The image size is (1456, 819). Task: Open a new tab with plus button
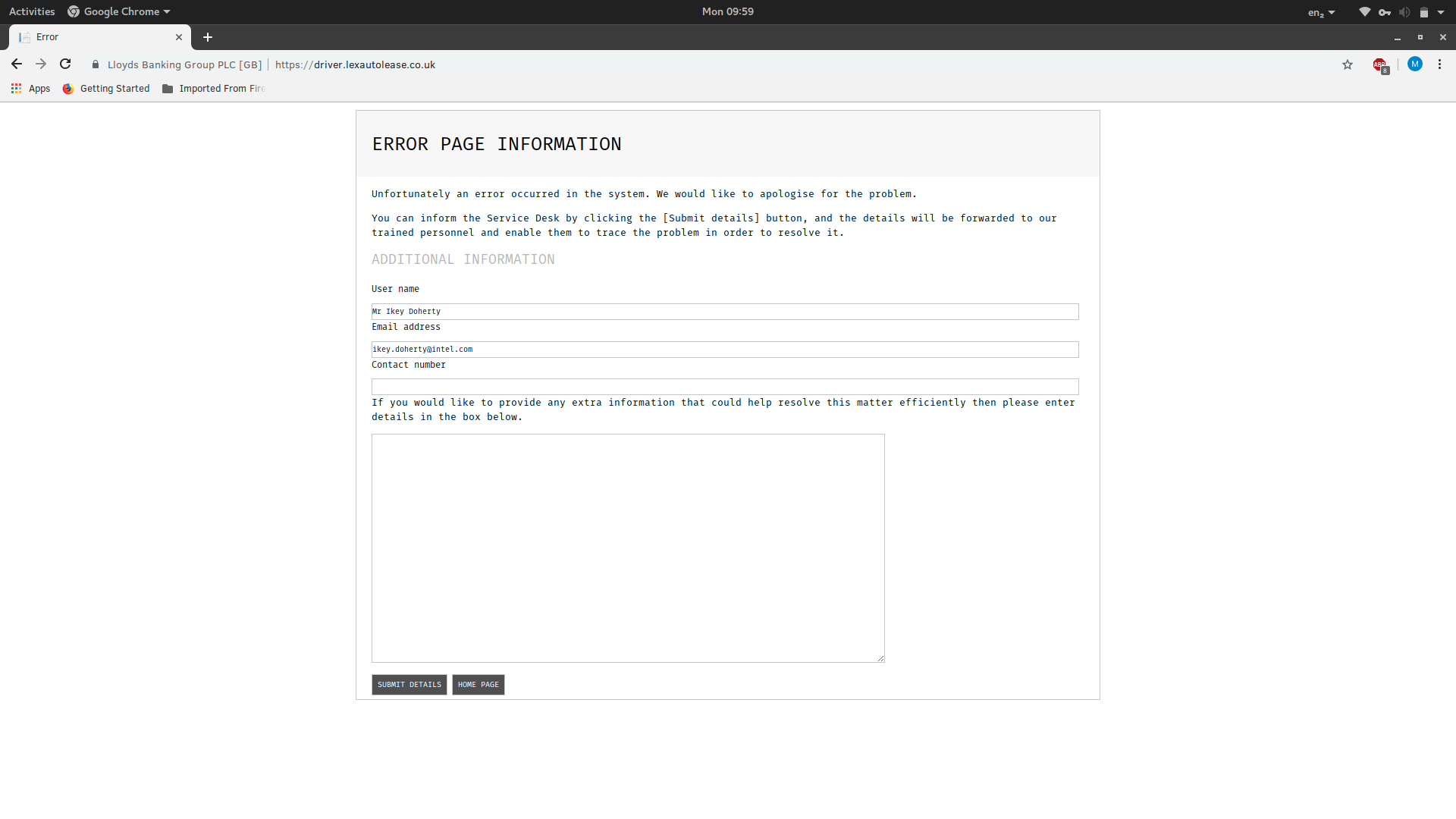tap(208, 37)
